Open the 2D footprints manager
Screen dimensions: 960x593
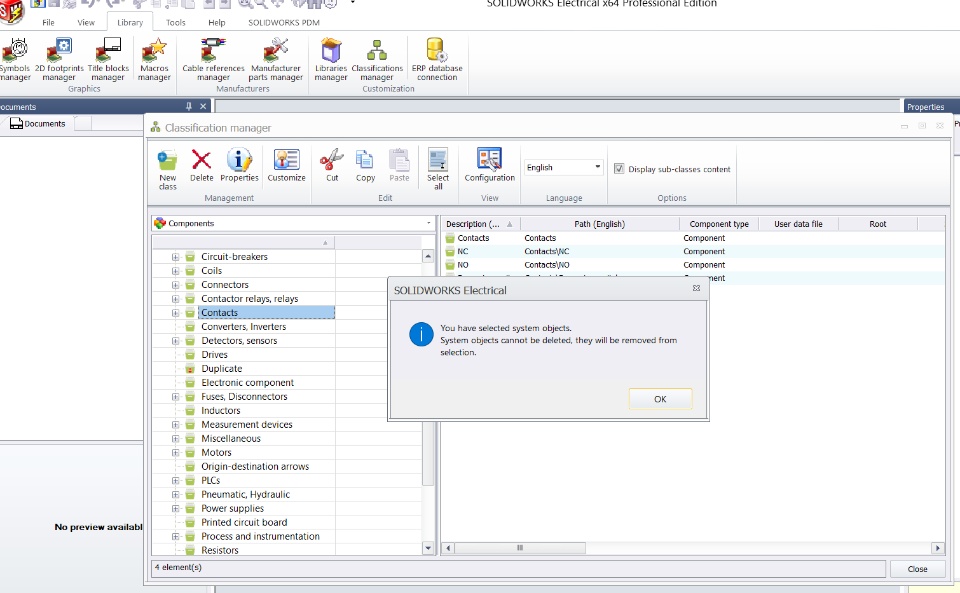59,59
